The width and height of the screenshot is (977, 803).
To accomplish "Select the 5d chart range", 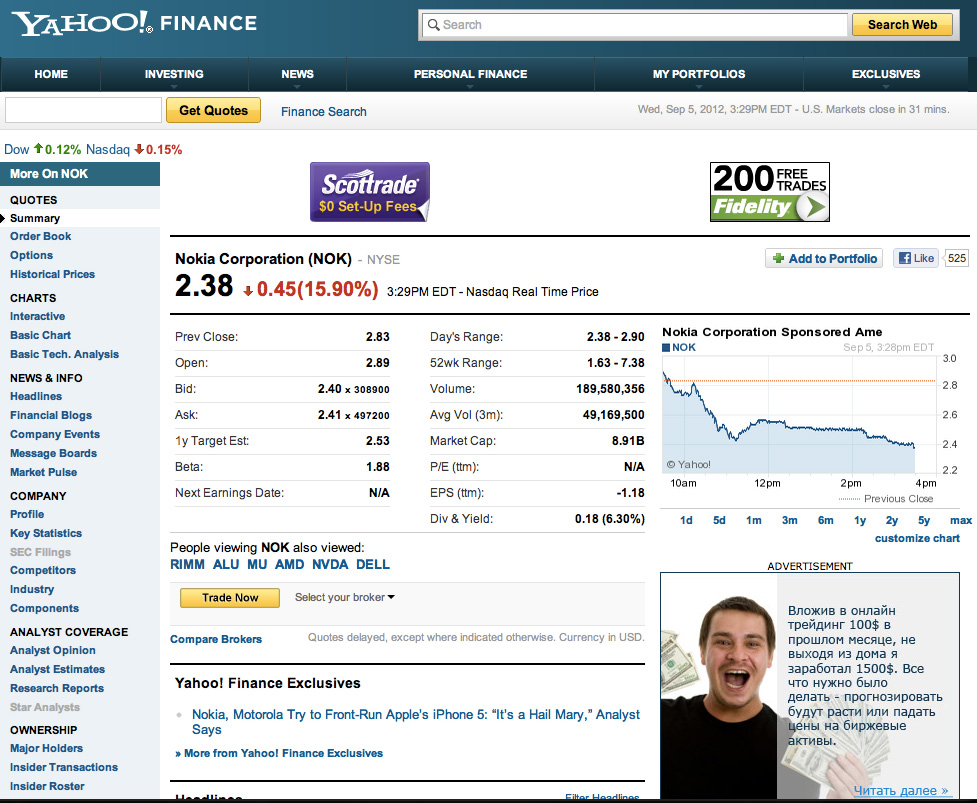I will pyautogui.click(x=719, y=520).
